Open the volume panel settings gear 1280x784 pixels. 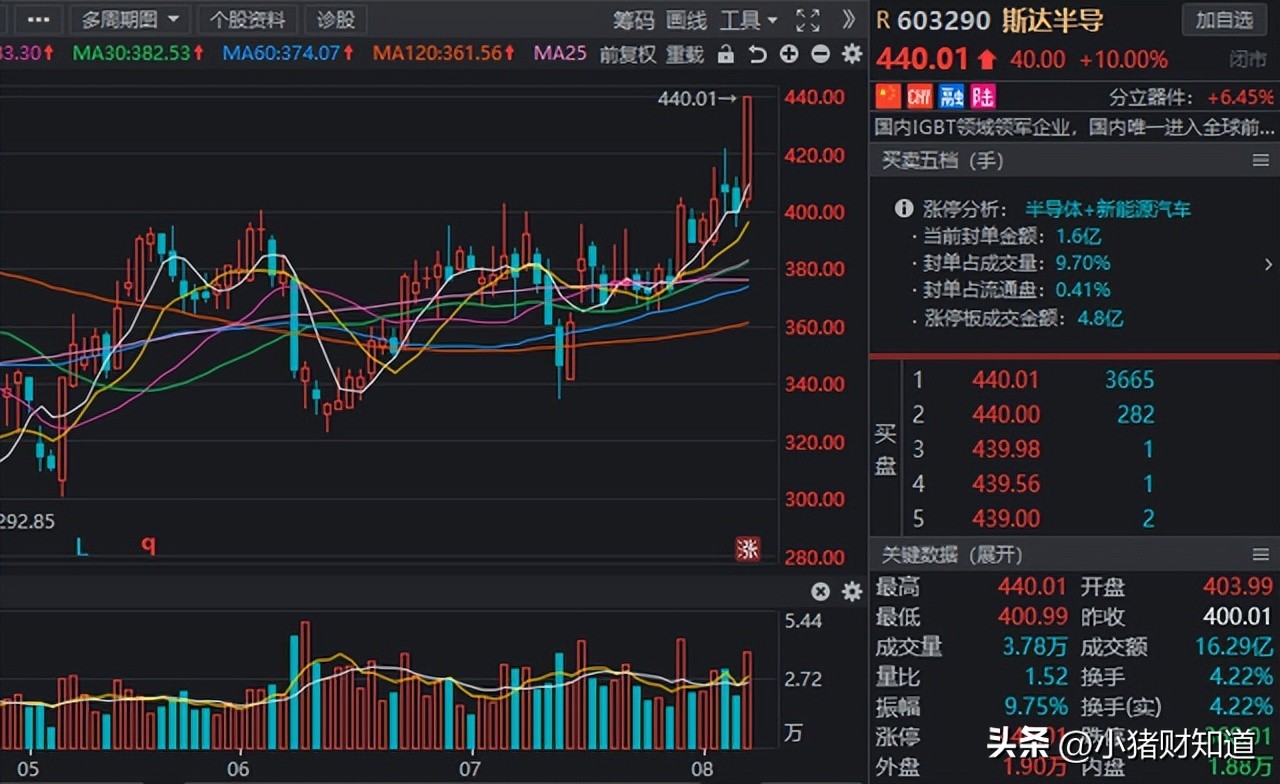[x=851, y=591]
